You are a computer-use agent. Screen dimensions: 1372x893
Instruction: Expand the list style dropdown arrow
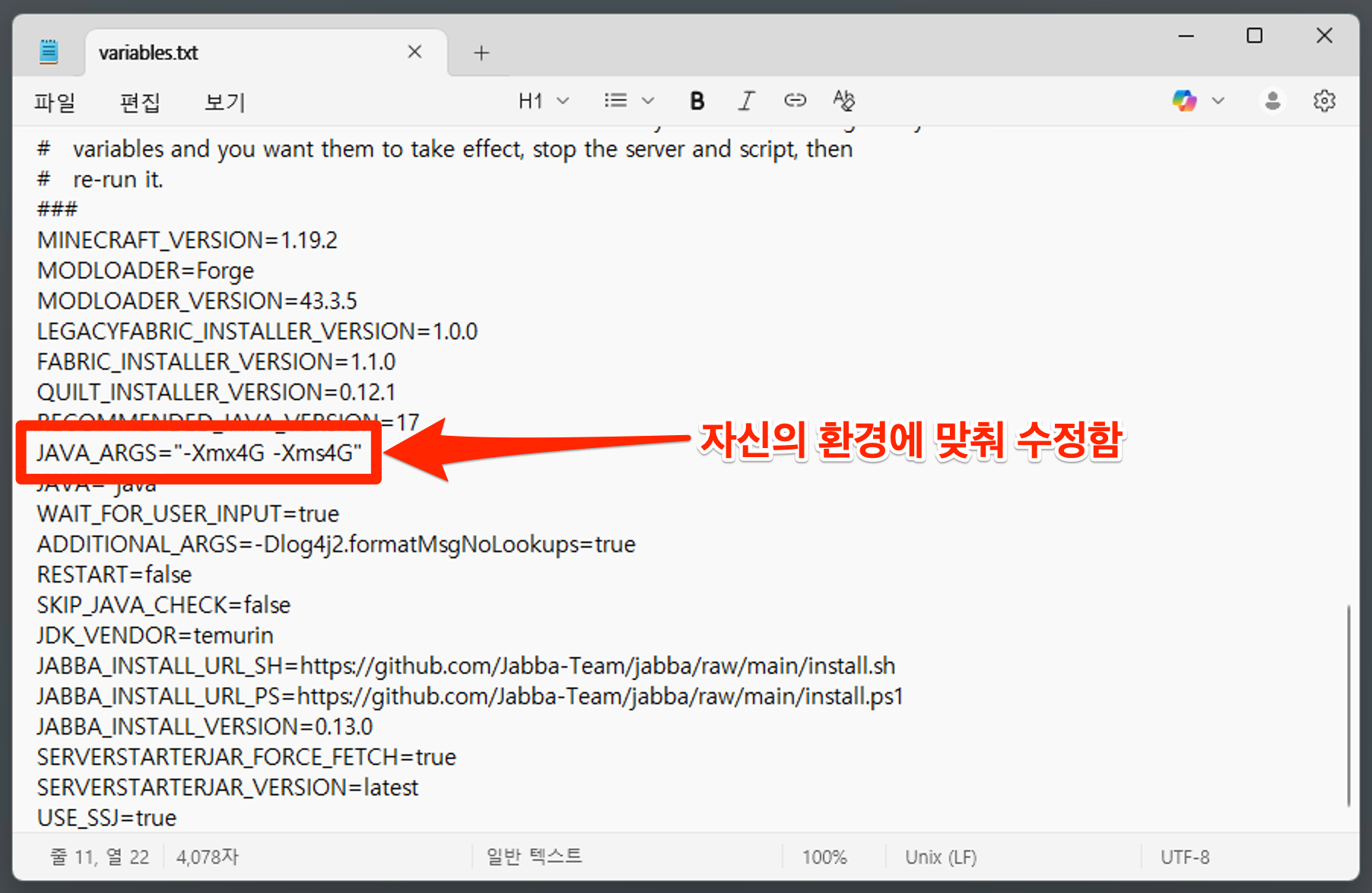648,100
